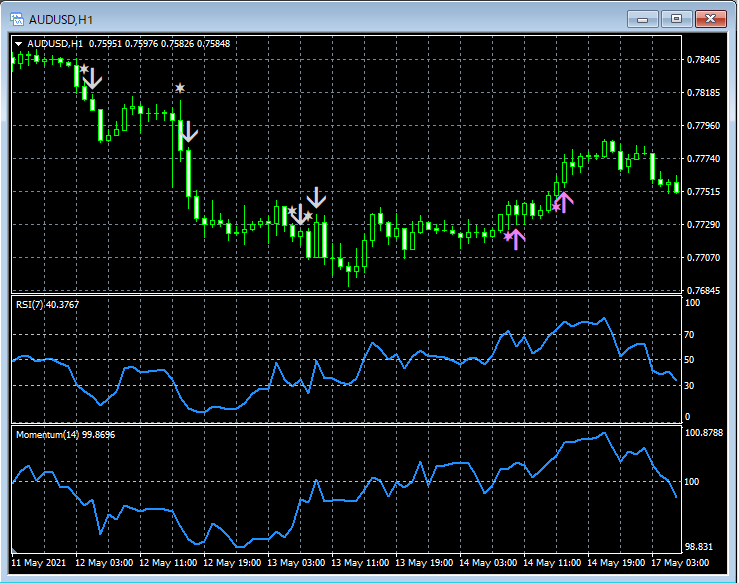Click the RSI 70 level label
The width and height of the screenshot is (739, 583).
[x=689, y=335]
